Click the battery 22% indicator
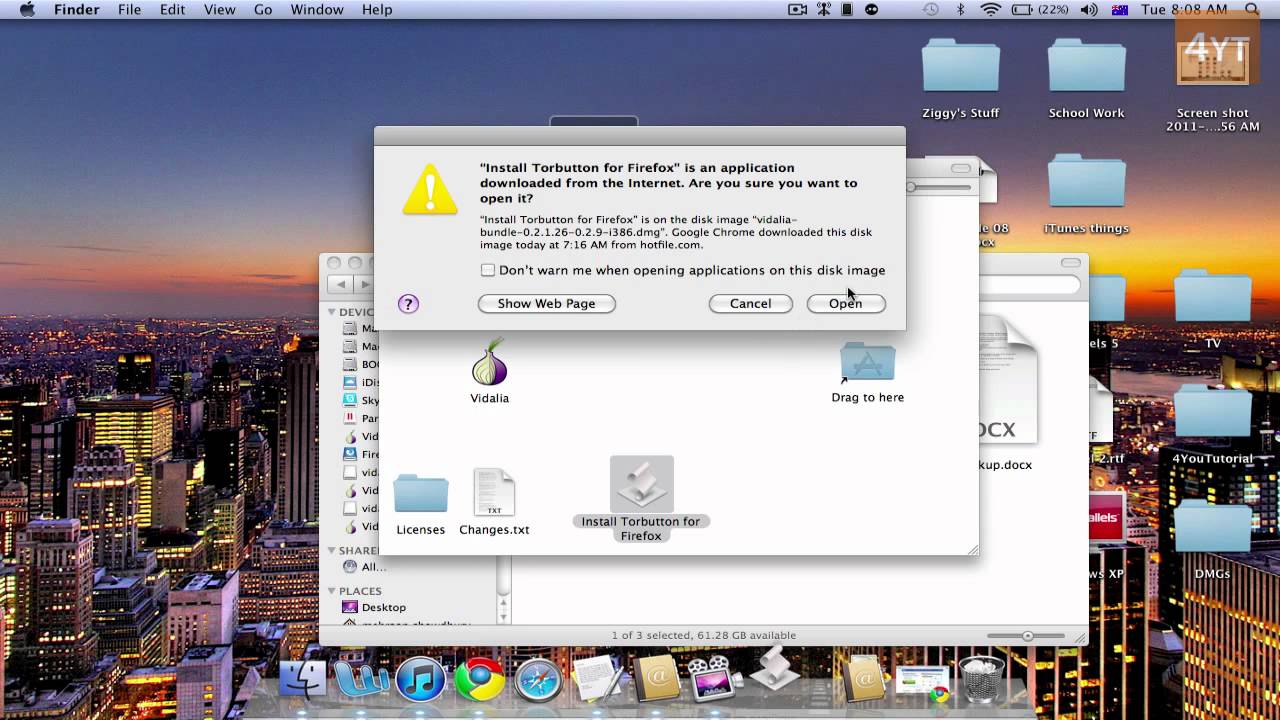The height and width of the screenshot is (720, 1280). pyautogui.click(x=1039, y=9)
